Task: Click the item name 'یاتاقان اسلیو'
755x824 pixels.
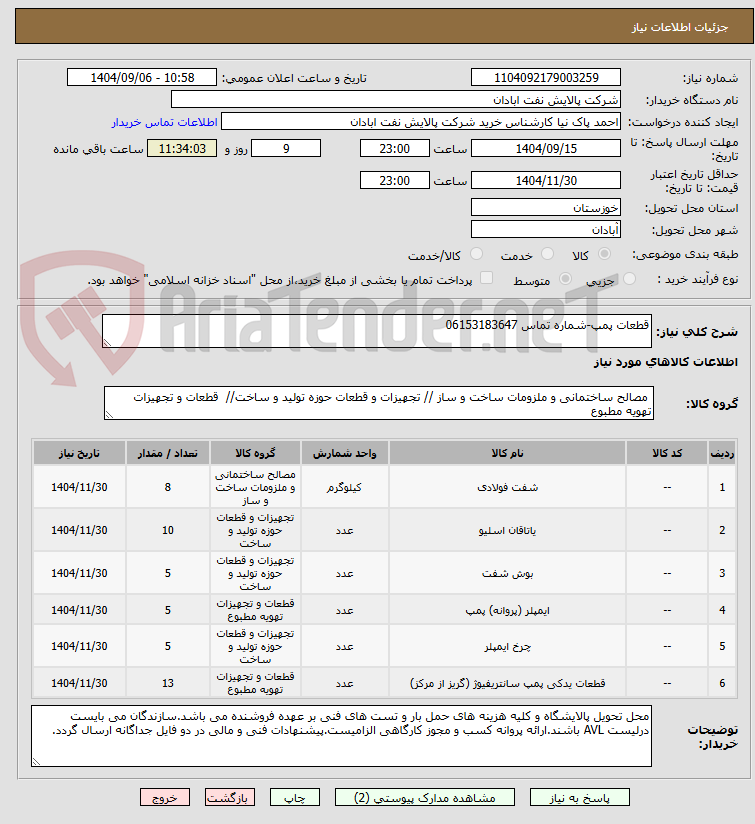Action: tap(507, 530)
